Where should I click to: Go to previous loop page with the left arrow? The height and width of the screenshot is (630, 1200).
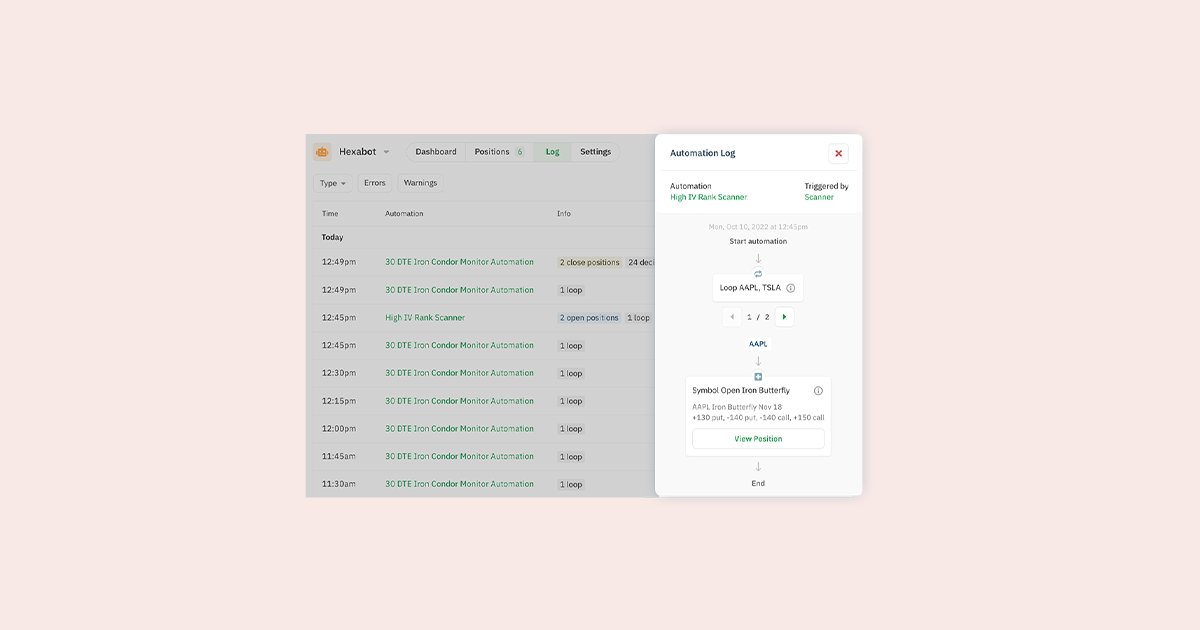[x=732, y=316]
